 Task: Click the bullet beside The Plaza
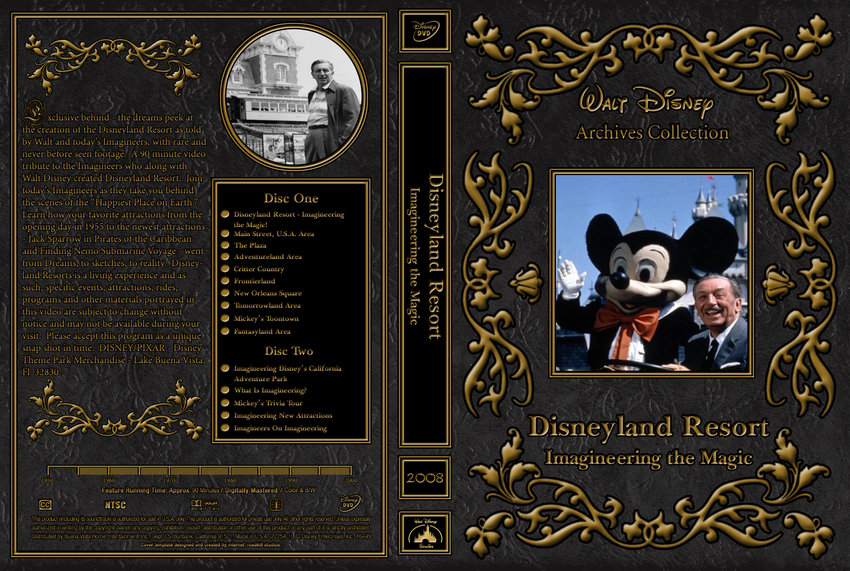tap(225, 245)
